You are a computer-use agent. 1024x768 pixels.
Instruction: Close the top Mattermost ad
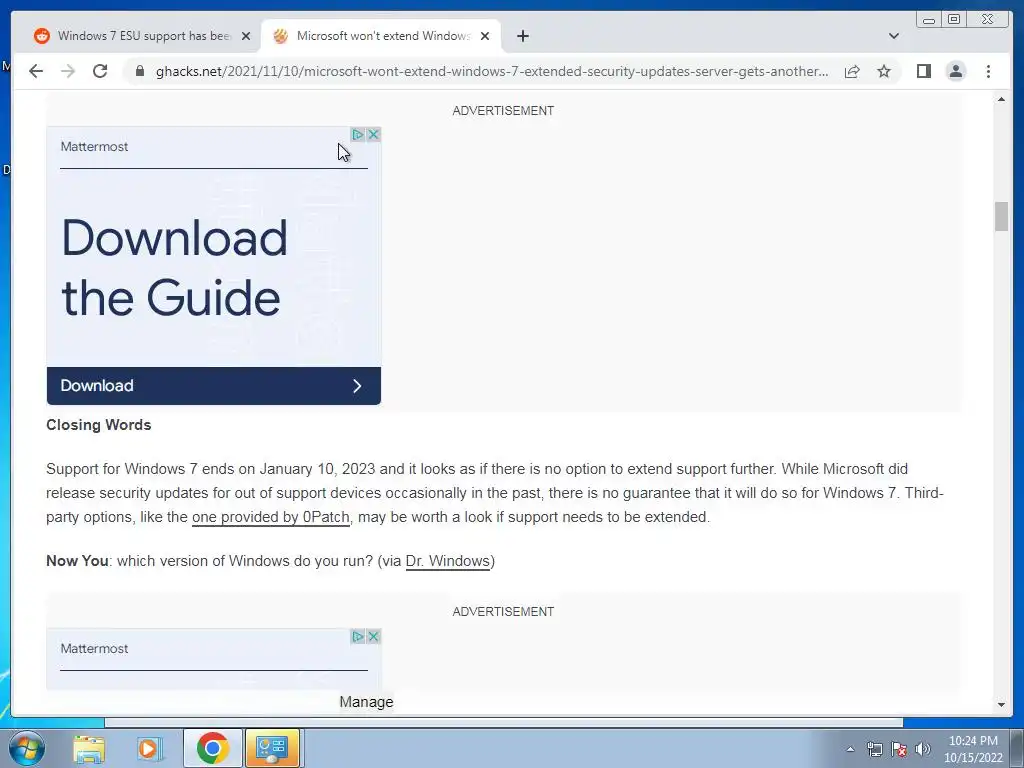tap(373, 135)
